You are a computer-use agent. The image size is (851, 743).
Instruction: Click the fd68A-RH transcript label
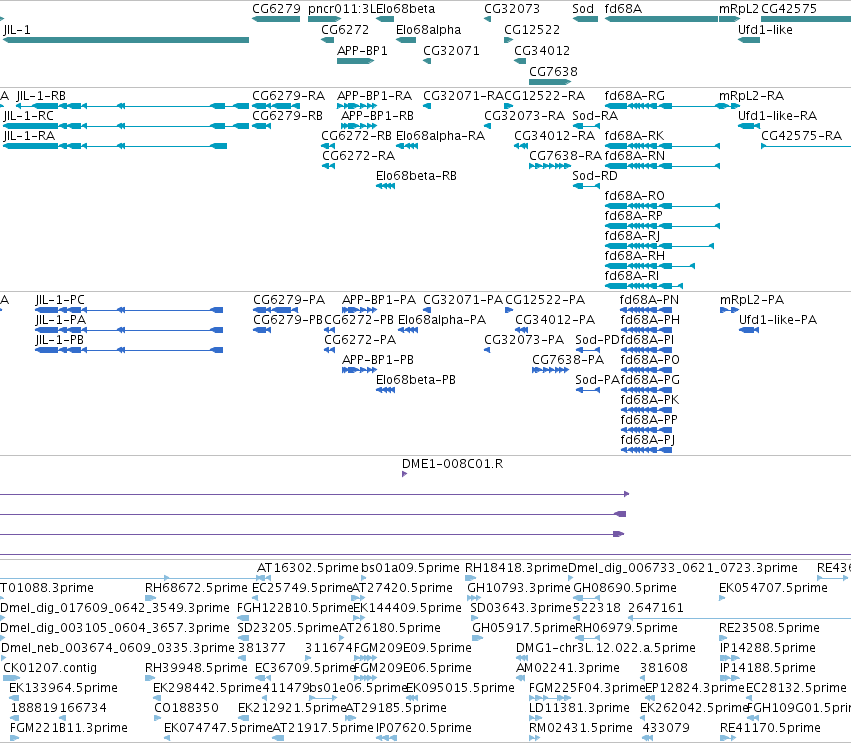click(634, 256)
